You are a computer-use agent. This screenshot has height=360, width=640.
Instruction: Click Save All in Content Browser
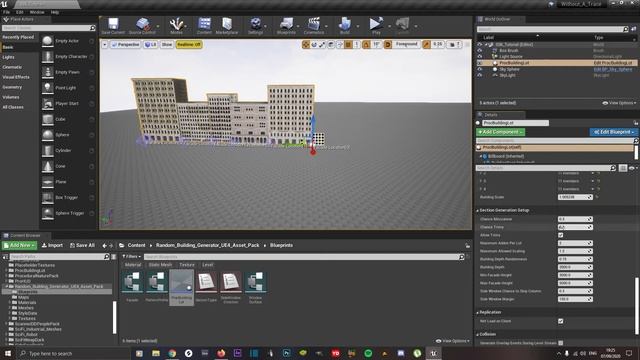(x=82, y=245)
